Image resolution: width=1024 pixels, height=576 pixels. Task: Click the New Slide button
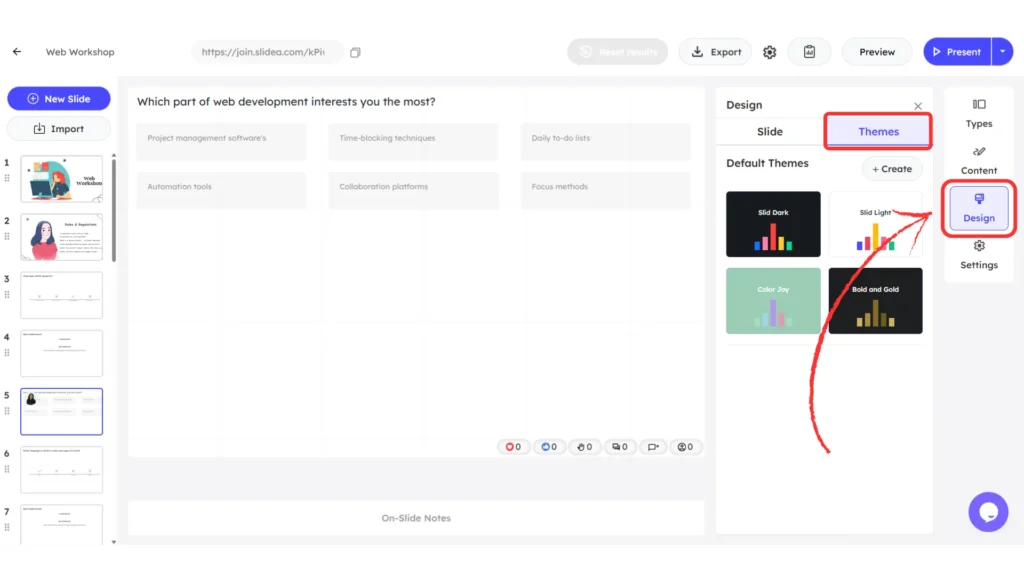pos(58,99)
